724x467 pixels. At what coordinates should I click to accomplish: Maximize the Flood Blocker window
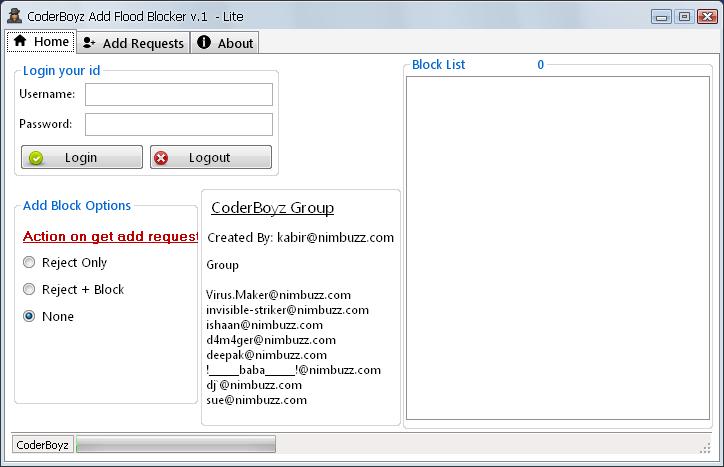pos(684,16)
